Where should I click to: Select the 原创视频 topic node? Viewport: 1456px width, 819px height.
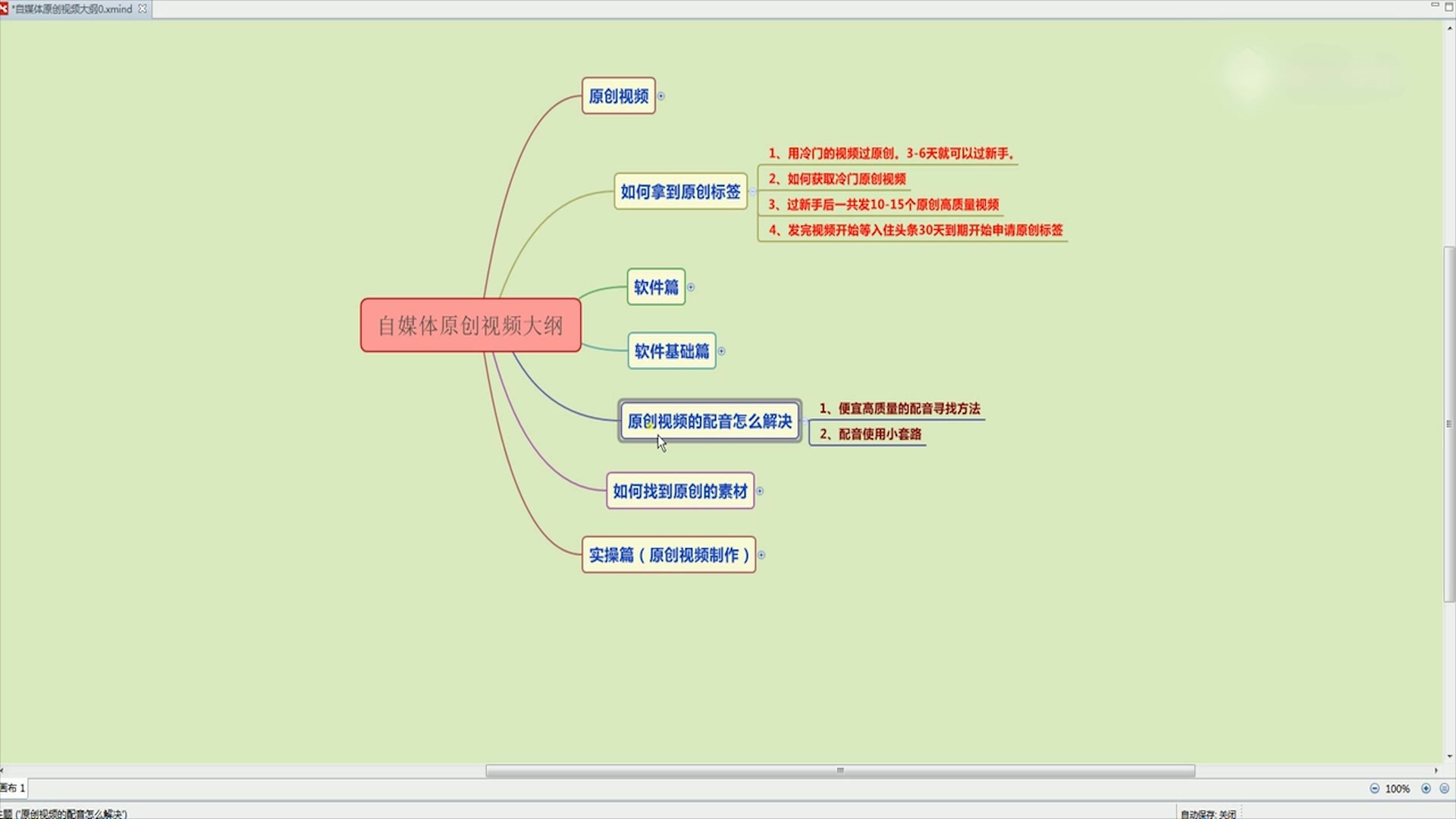pyautogui.click(x=619, y=96)
